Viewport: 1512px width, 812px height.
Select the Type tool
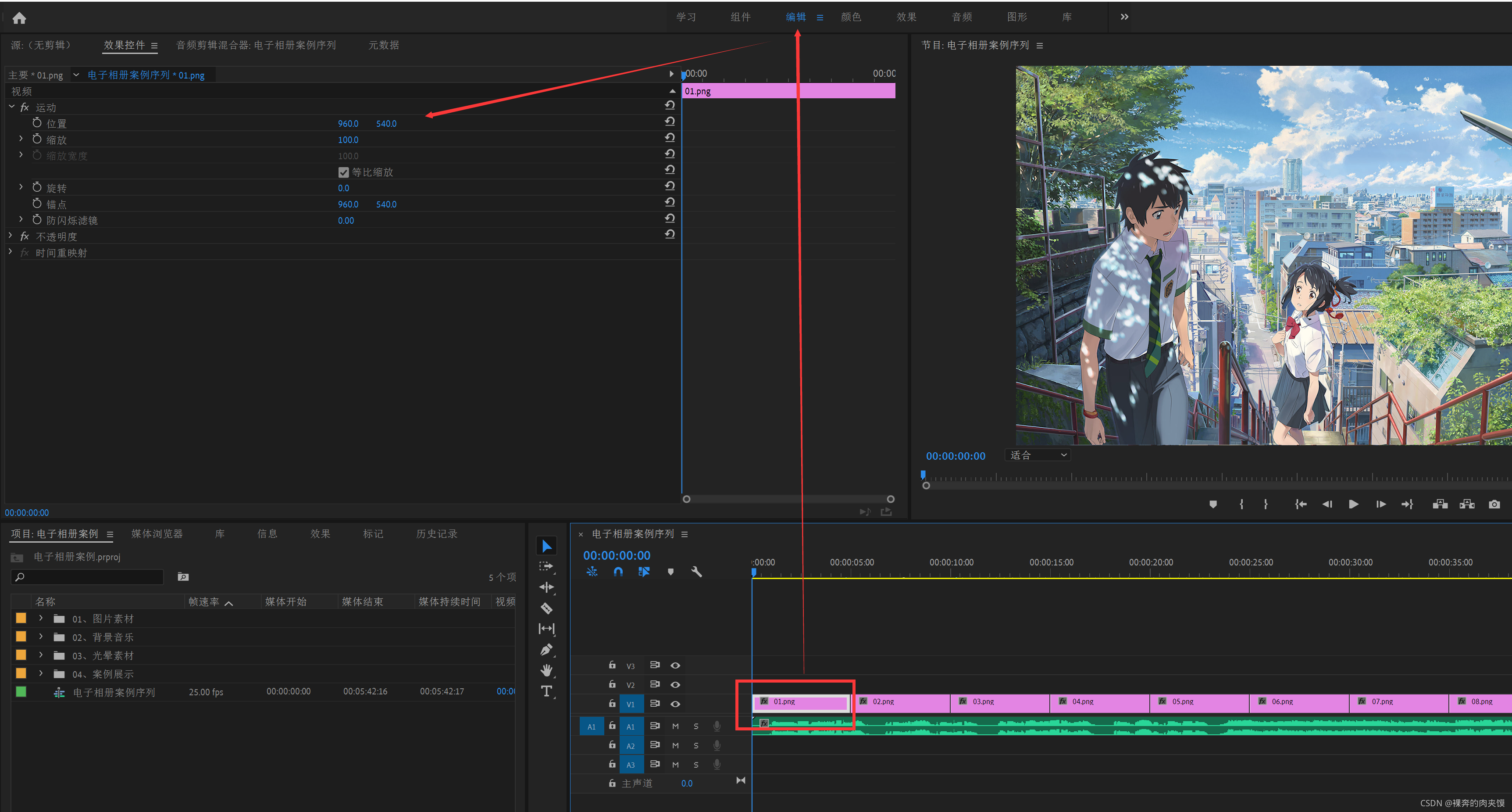(546, 691)
